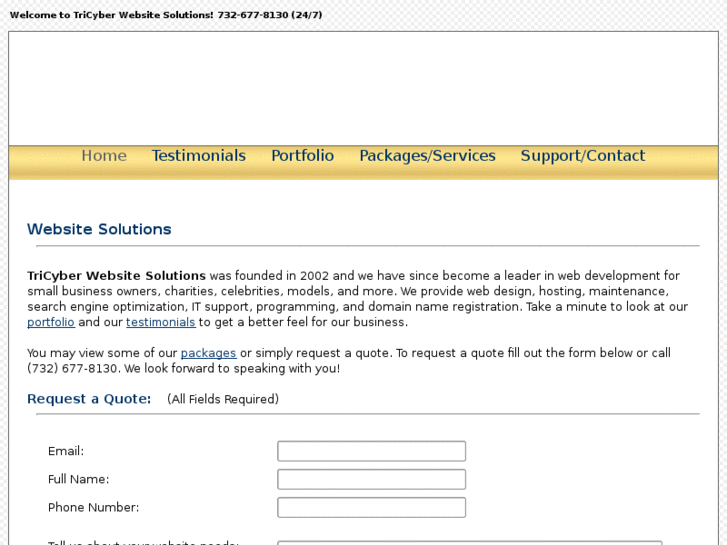Click the '(All Fields Required)' note
727x545 pixels.
click(223, 399)
